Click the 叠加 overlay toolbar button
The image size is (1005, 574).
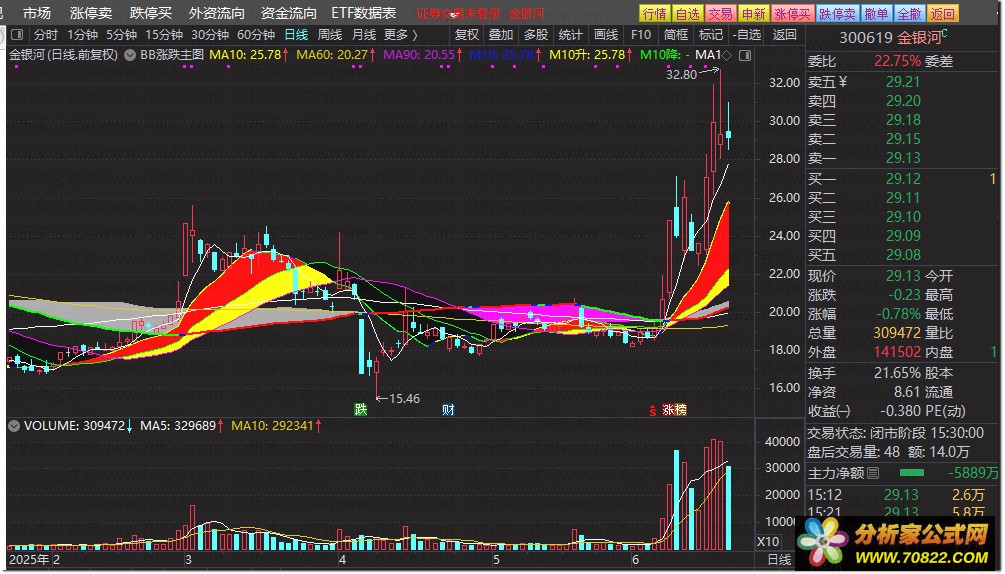click(501, 35)
